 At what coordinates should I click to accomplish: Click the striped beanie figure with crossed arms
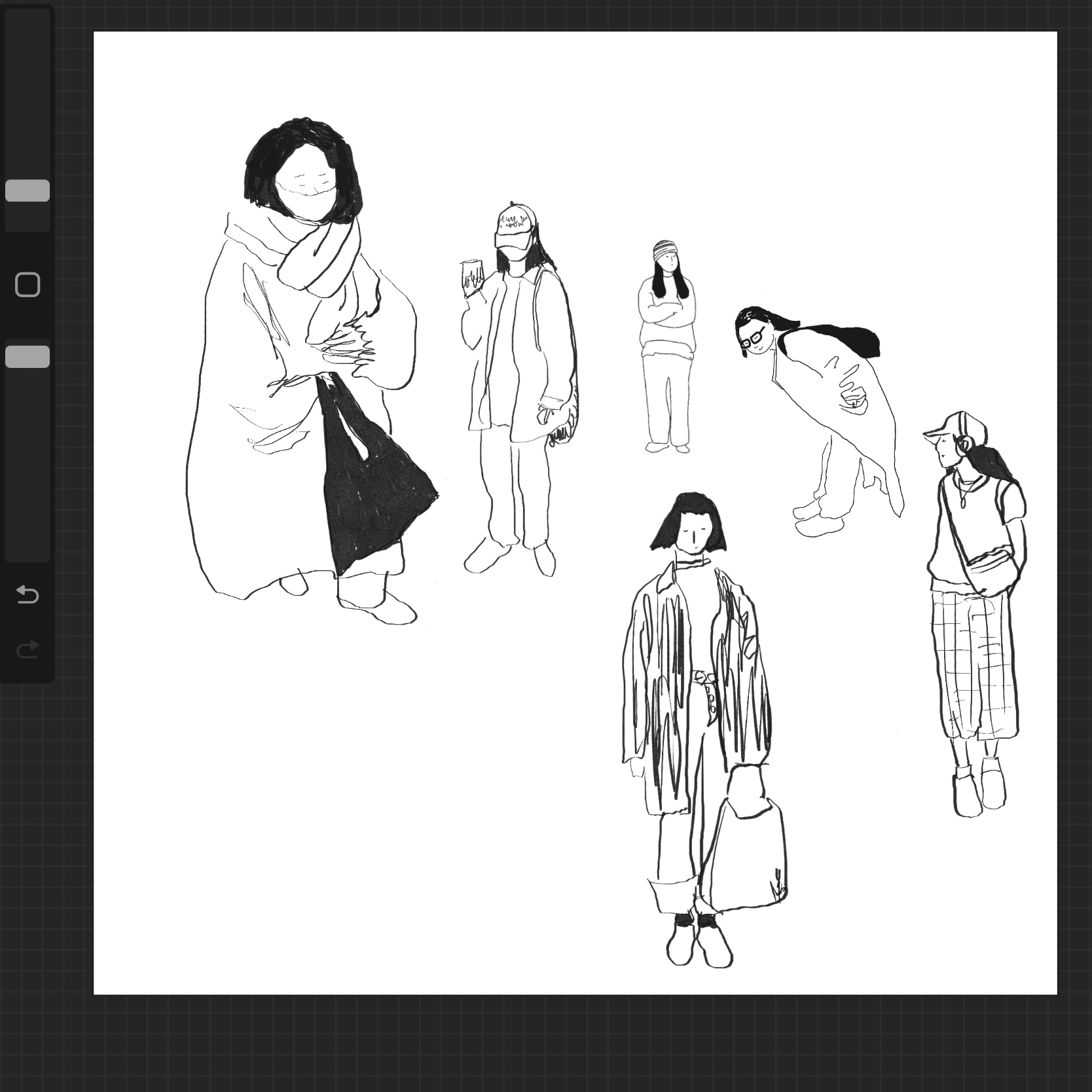coord(667,346)
